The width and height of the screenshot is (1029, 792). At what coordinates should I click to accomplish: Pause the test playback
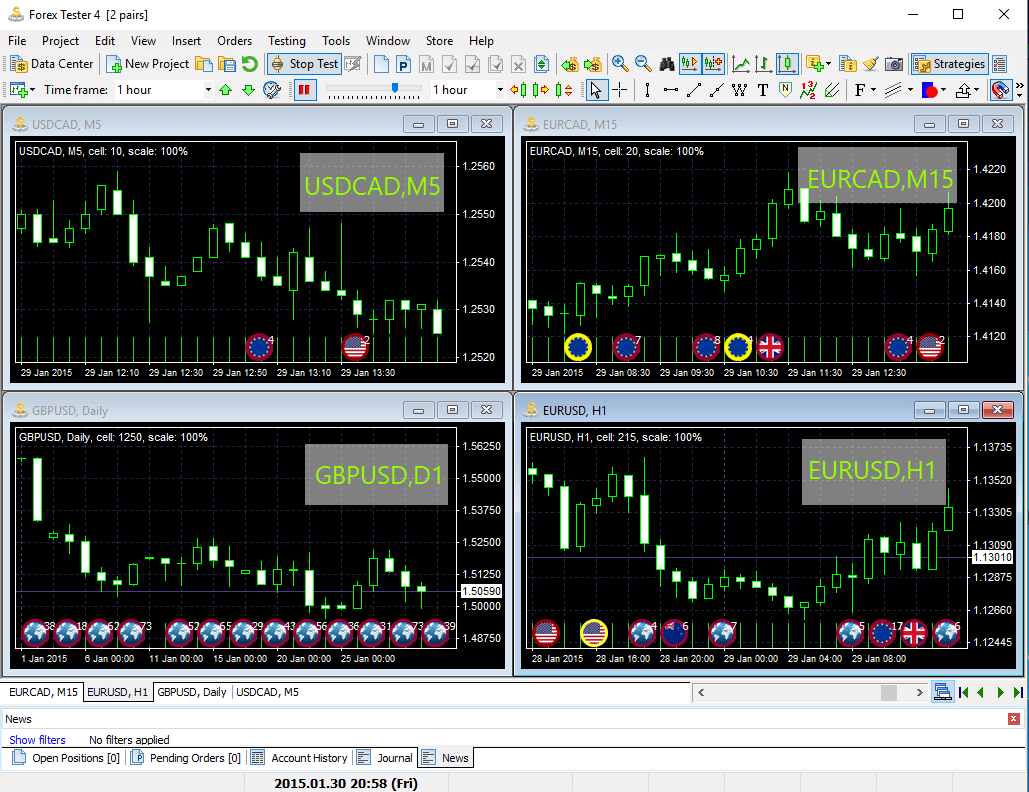coord(304,90)
